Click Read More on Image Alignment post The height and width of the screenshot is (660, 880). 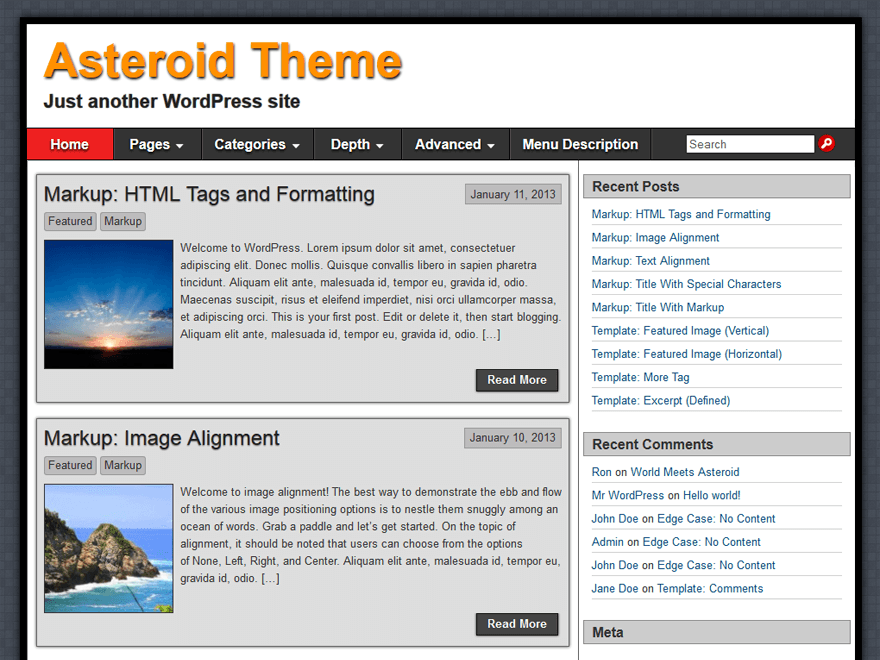[x=517, y=624]
